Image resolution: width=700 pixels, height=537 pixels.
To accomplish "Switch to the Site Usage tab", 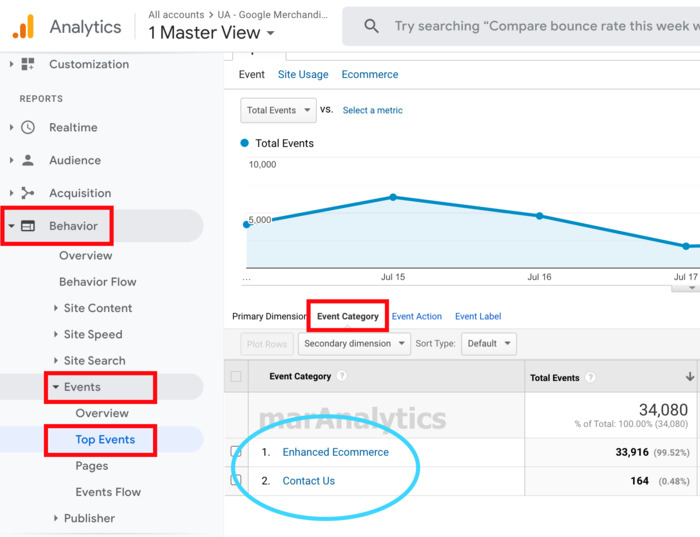I will click(303, 75).
